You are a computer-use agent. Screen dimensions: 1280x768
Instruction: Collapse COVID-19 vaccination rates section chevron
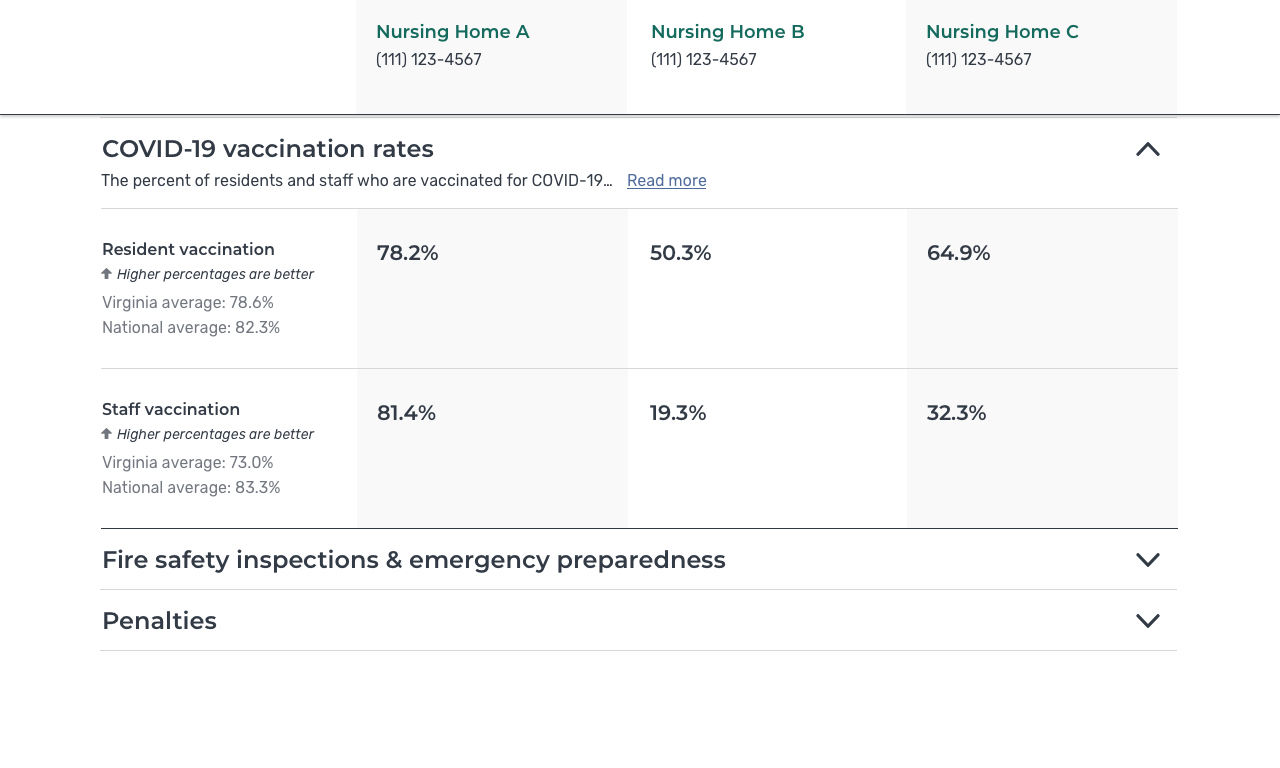[1147, 150]
